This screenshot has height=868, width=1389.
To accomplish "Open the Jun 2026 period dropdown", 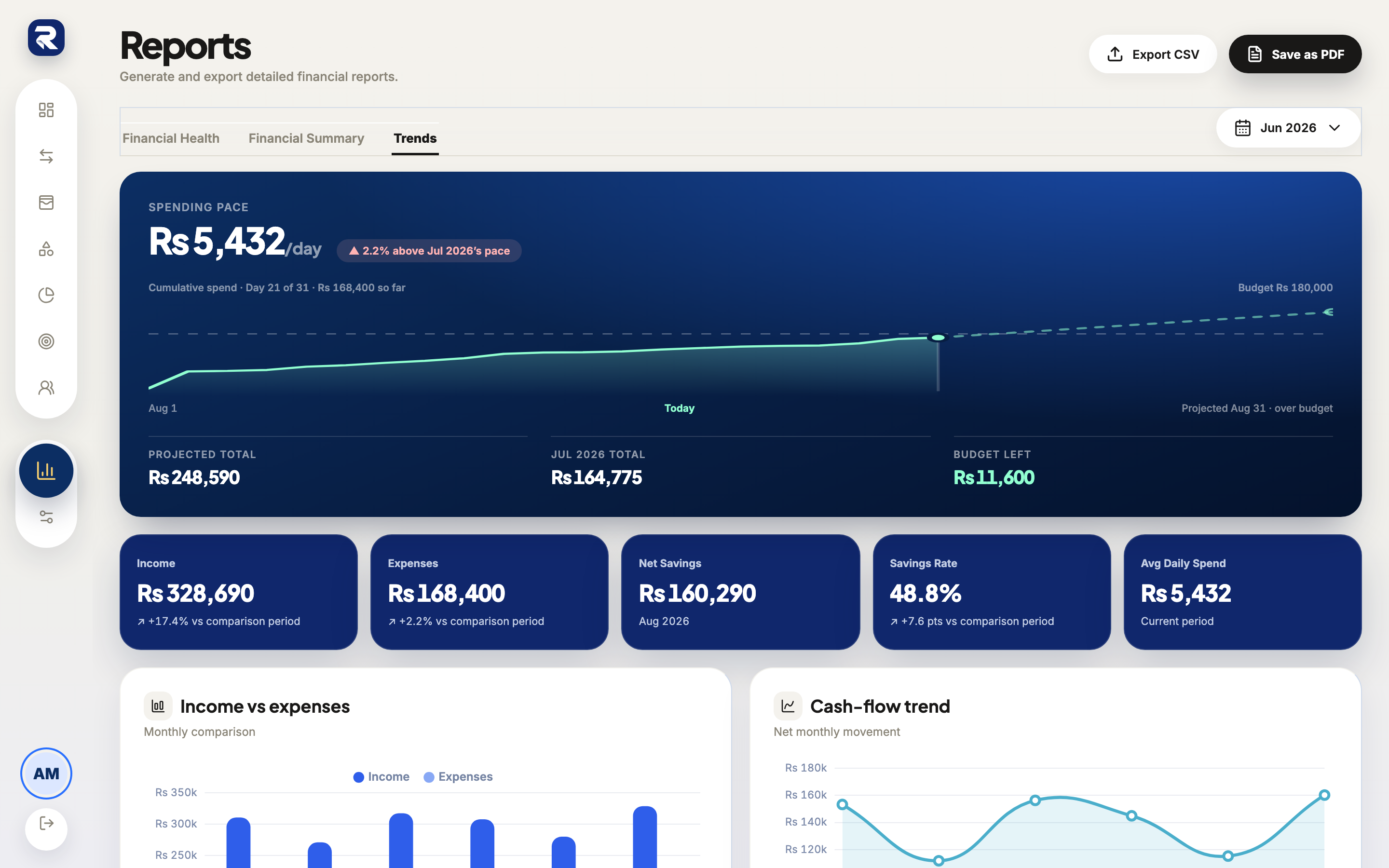I will click(x=1288, y=128).
